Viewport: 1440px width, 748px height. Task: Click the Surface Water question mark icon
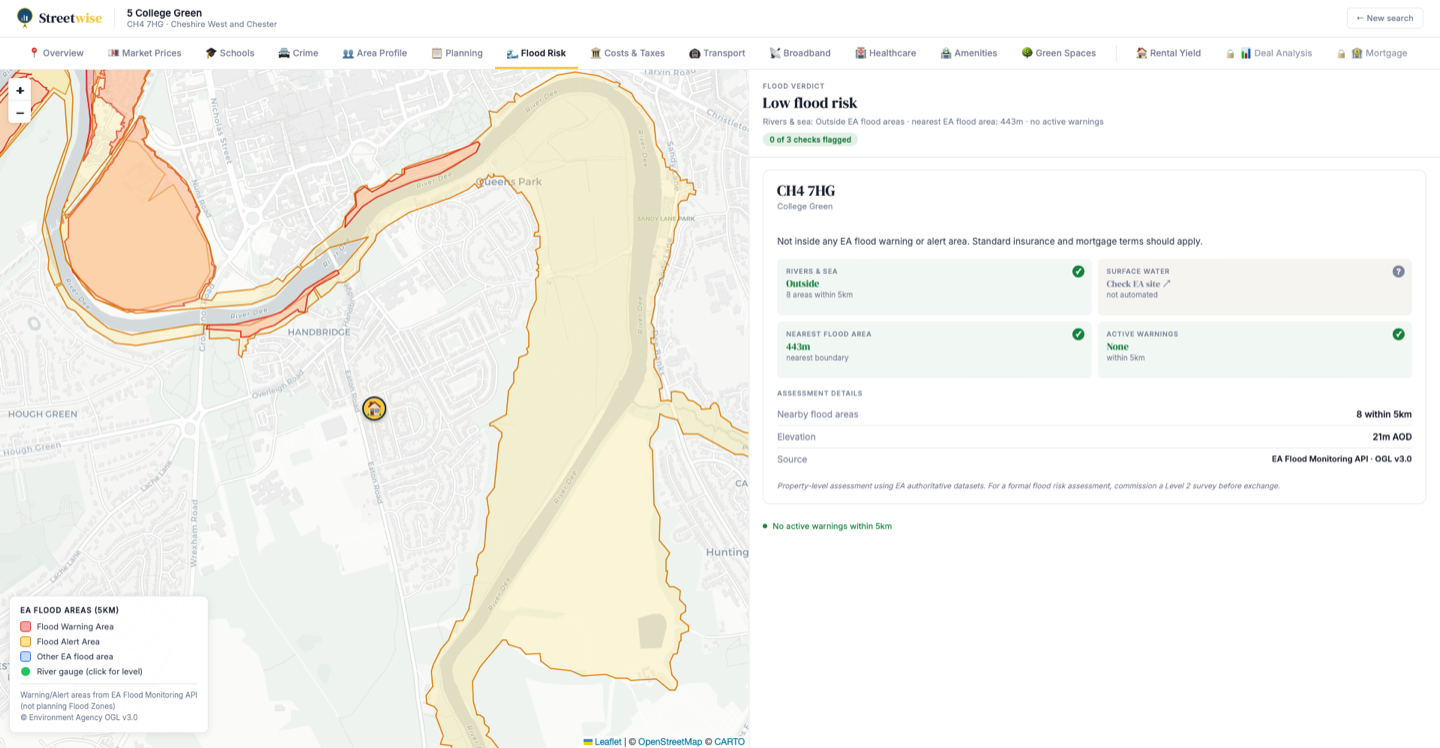pos(1398,271)
